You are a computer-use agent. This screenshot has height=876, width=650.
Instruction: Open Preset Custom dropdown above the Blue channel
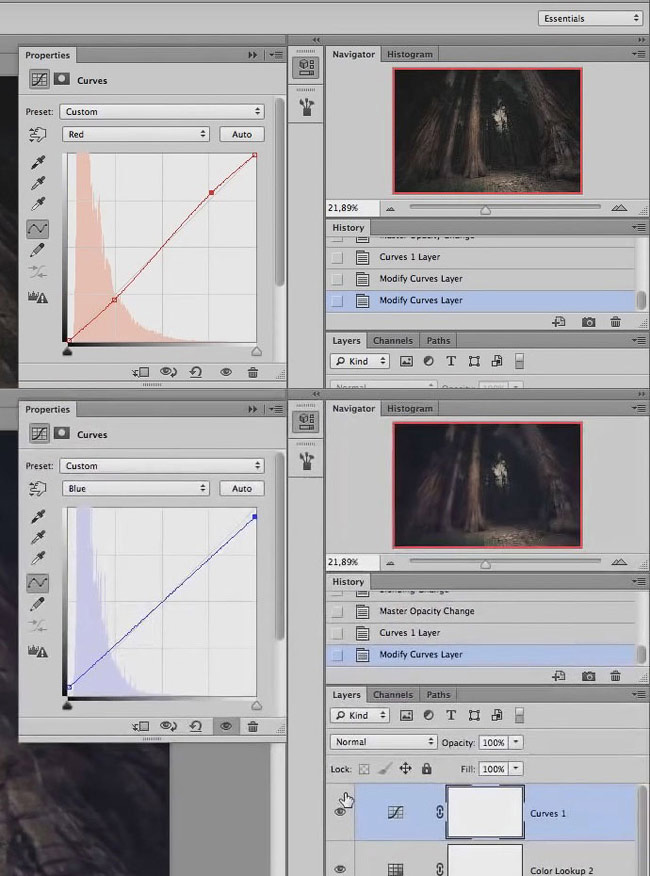162,465
